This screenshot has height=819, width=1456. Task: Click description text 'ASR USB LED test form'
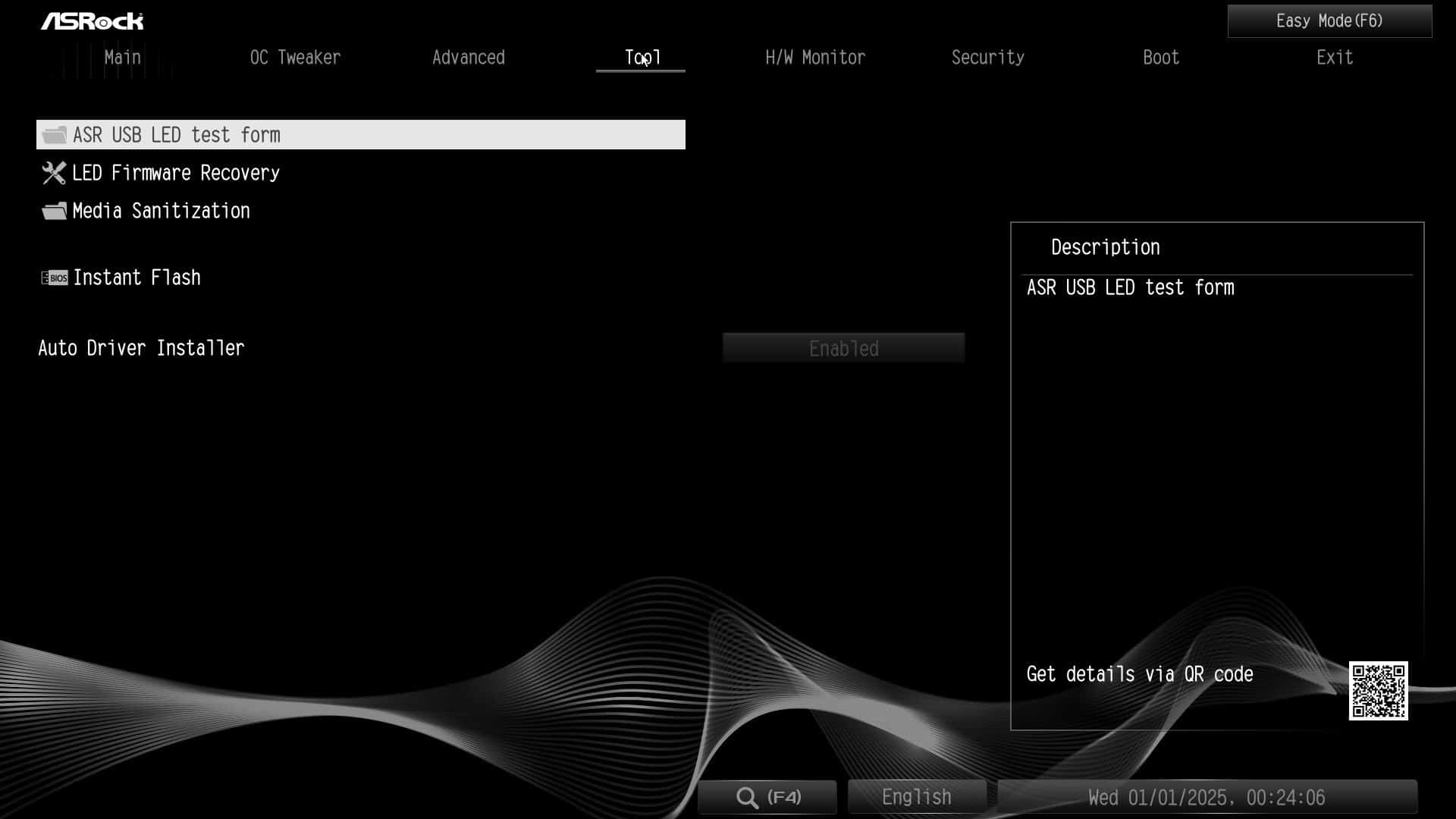point(1130,287)
